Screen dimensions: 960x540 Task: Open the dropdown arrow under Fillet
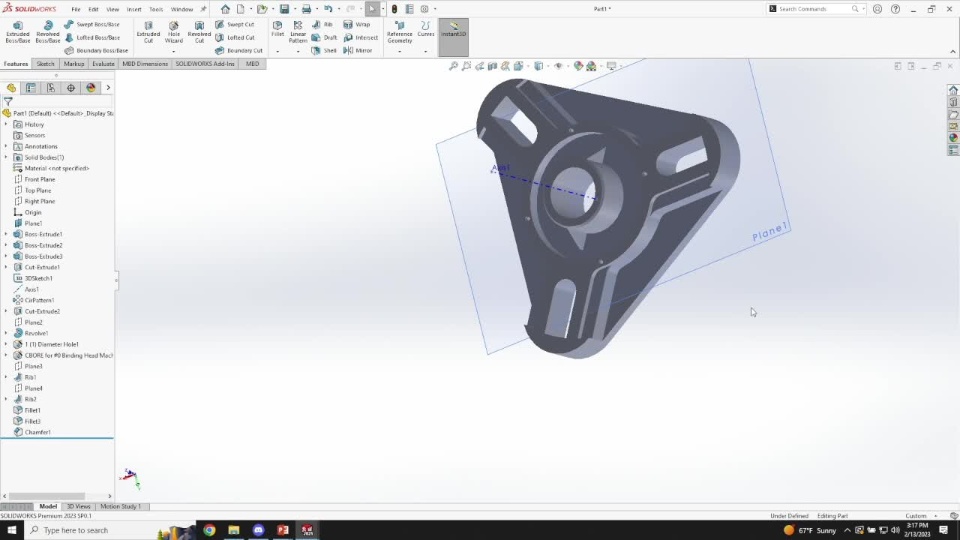(x=277, y=51)
